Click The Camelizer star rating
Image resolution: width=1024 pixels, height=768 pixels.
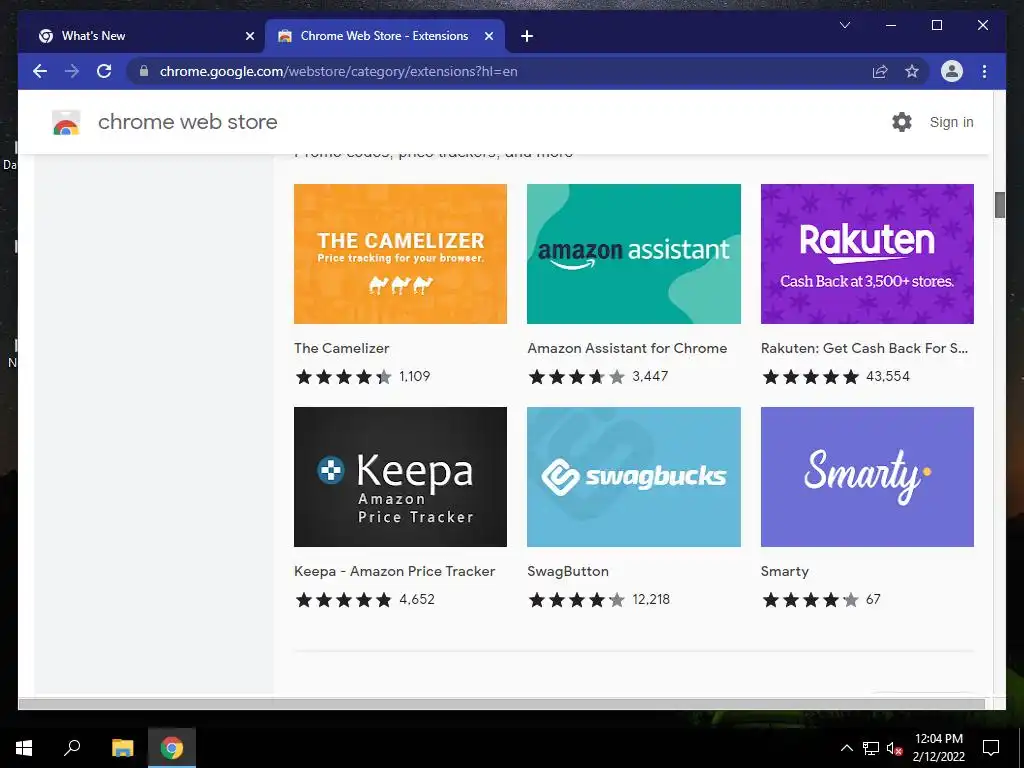(x=344, y=377)
